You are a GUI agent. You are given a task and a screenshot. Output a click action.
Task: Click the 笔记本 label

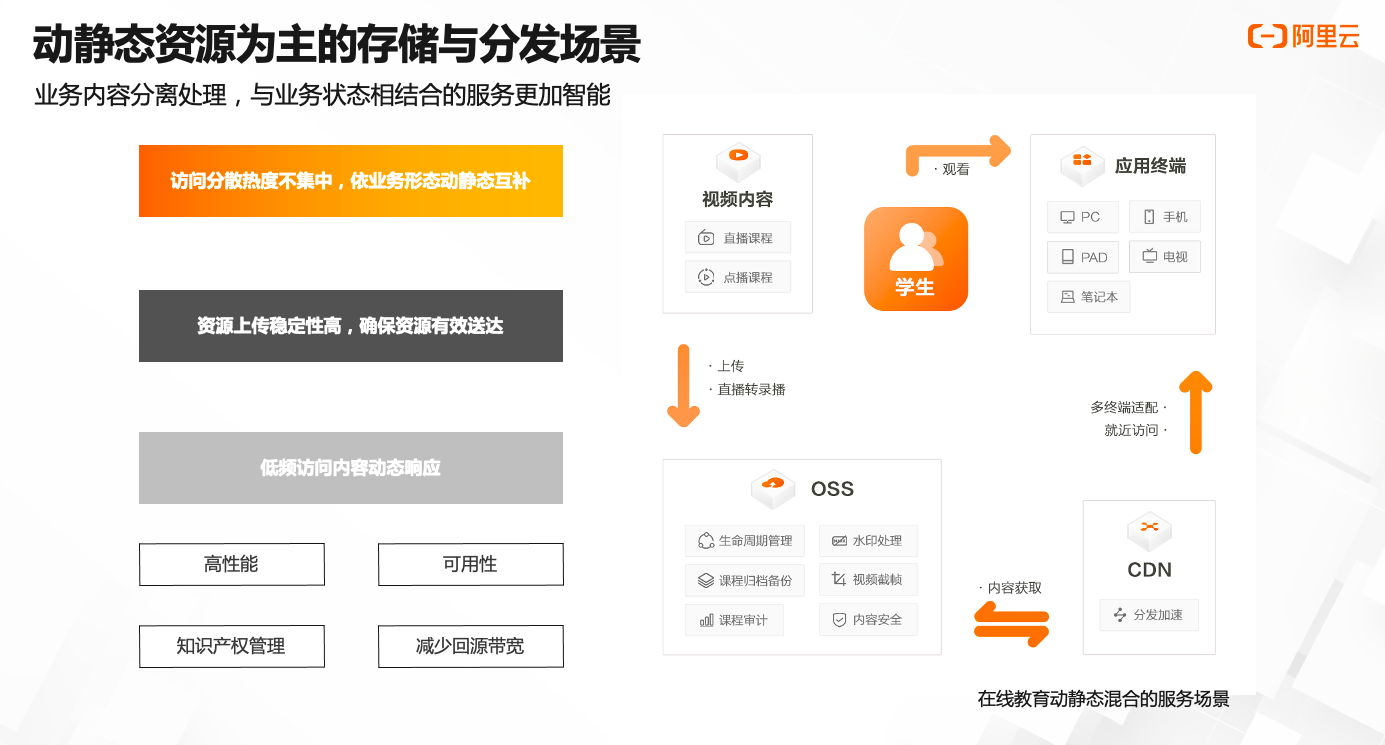click(x=1099, y=297)
